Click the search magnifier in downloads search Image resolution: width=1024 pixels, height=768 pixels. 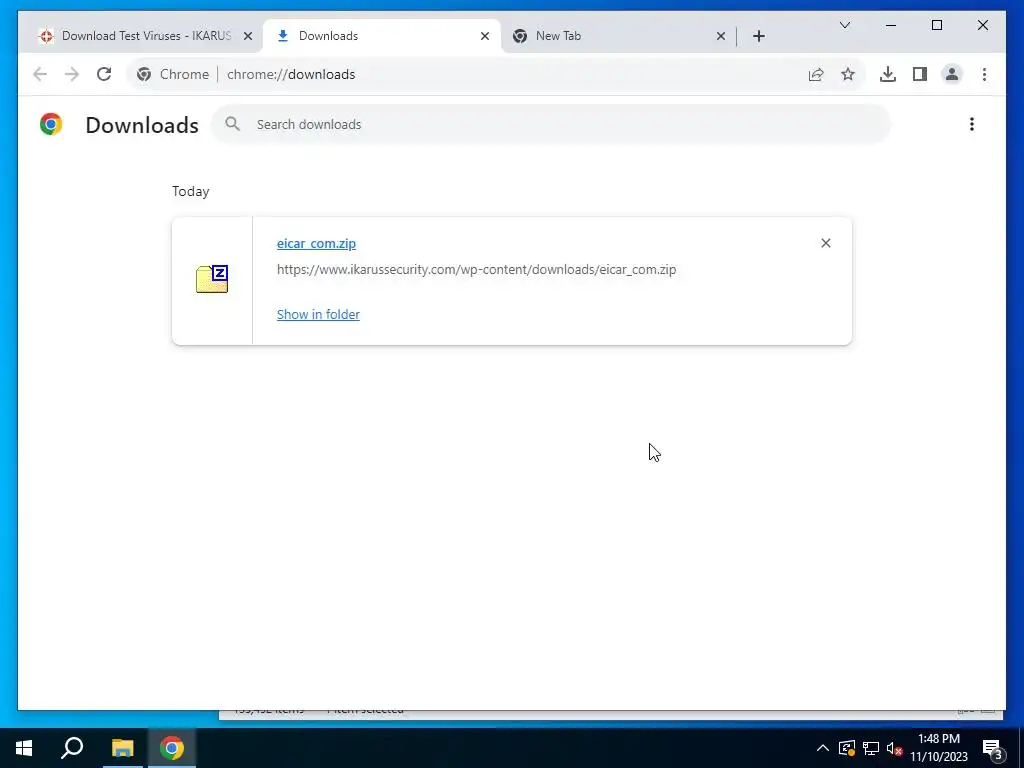[x=232, y=124]
